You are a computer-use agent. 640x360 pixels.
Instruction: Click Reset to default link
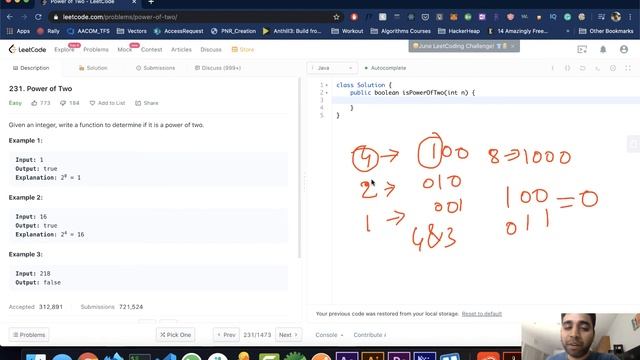coord(482,314)
